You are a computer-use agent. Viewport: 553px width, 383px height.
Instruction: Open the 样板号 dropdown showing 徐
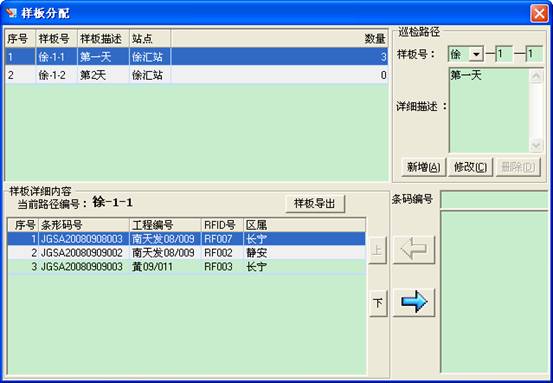click(x=476, y=54)
